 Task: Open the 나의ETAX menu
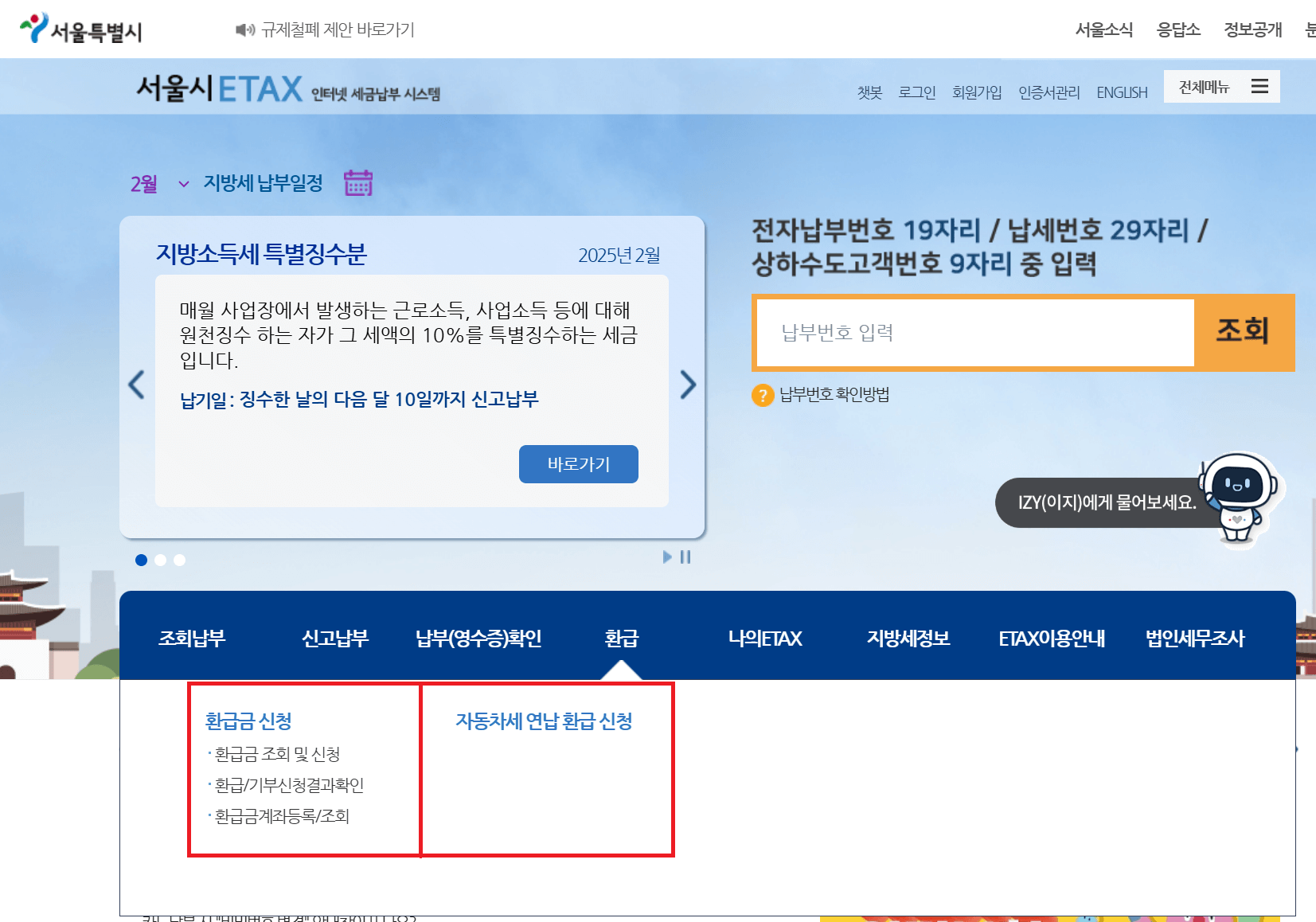[x=765, y=638]
